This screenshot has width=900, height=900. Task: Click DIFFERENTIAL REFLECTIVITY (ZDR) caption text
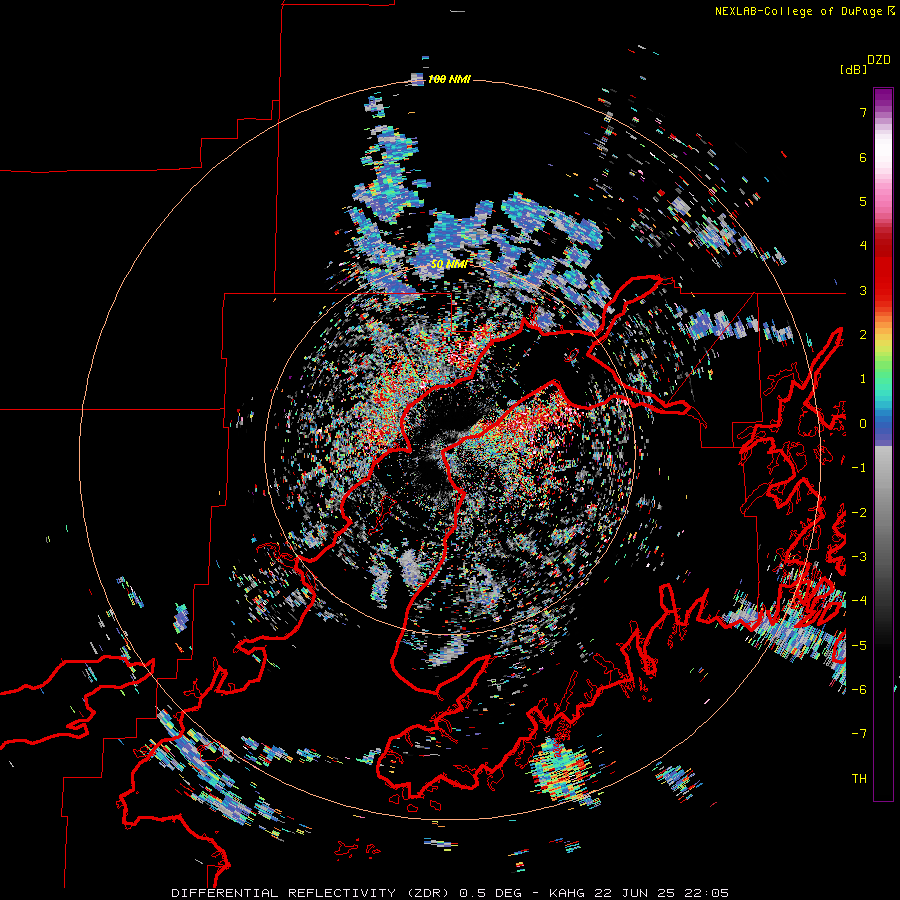[x=312, y=893]
